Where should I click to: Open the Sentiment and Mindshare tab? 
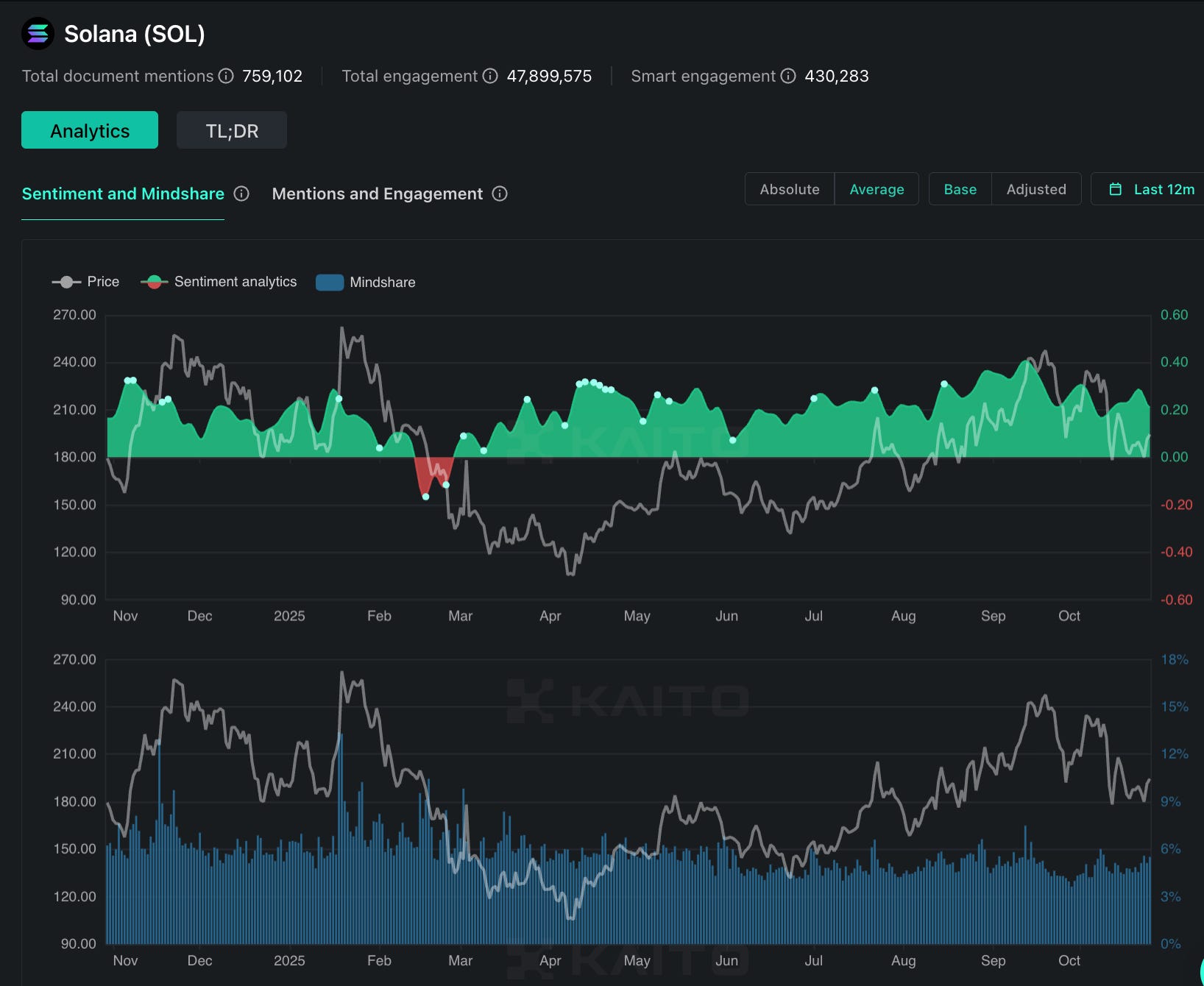click(123, 194)
